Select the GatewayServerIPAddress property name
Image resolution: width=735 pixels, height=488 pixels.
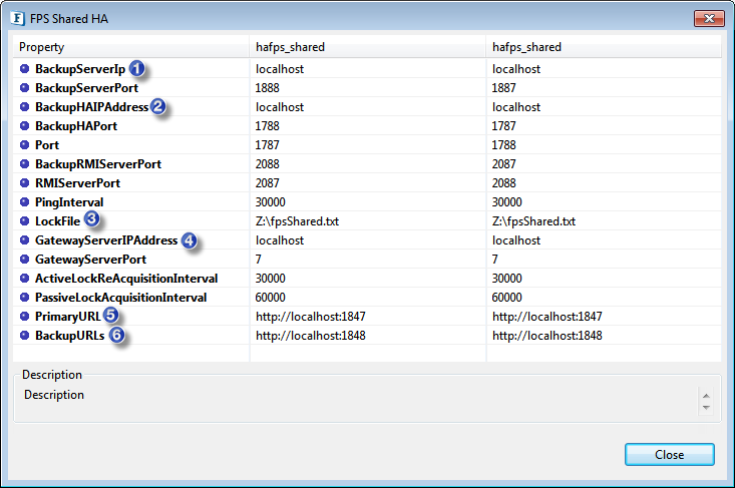pos(106,240)
